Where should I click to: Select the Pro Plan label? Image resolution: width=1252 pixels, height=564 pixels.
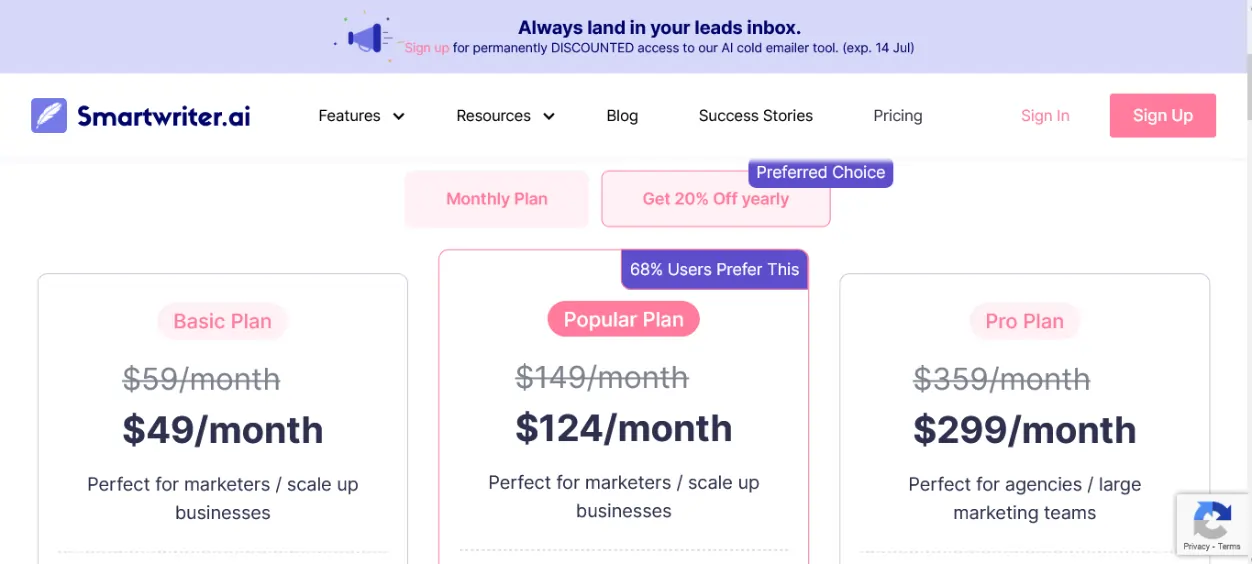1024,321
